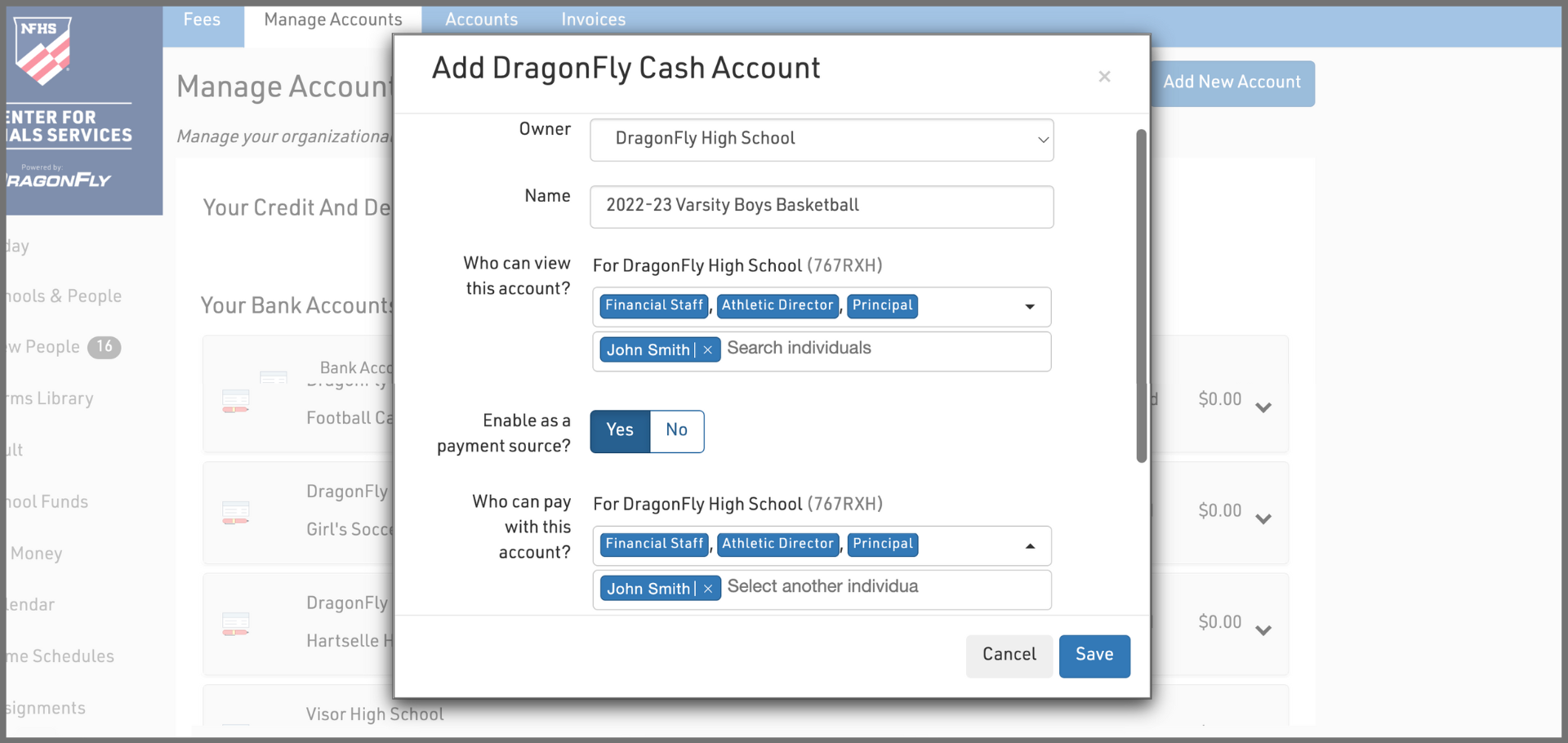
Task: Select Yes for enable as payment source
Action: point(620,431)
